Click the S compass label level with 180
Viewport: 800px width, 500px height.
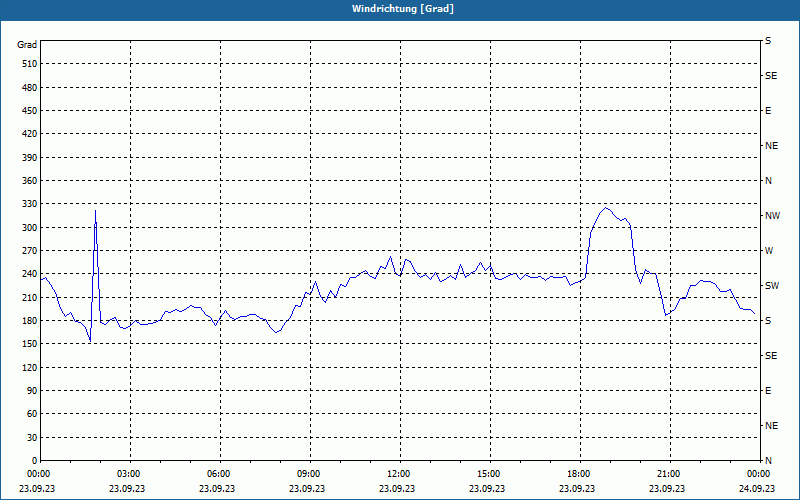click(x=768, y=321)
